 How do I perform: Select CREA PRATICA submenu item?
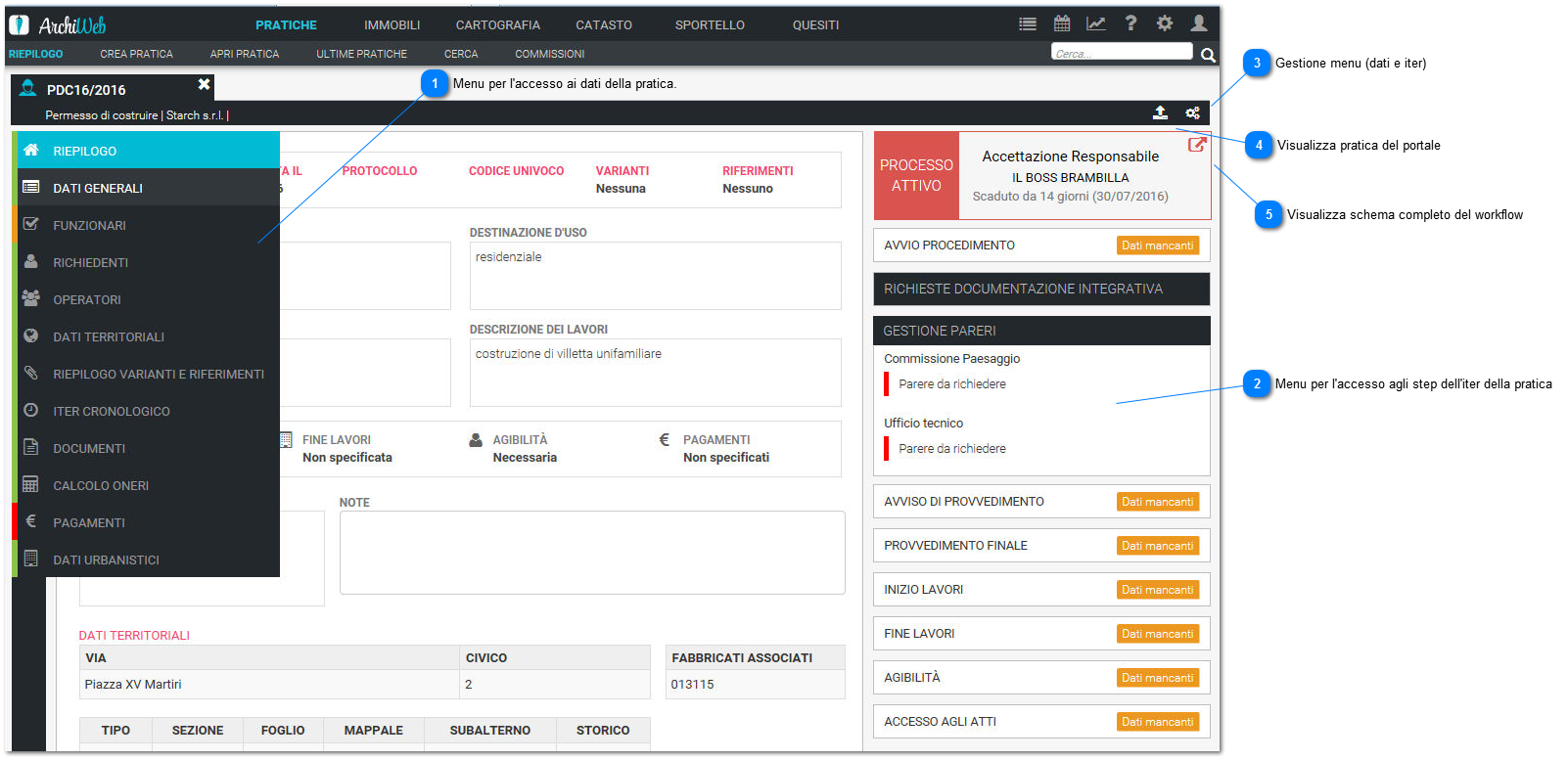136,54
